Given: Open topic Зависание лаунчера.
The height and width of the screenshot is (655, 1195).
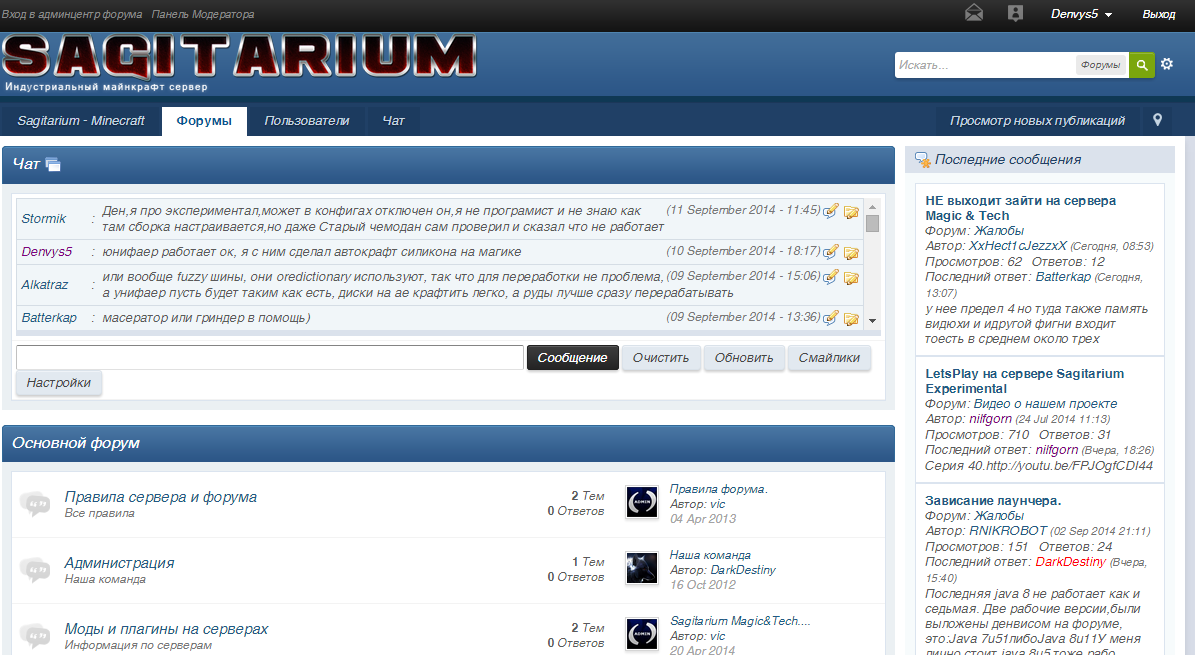Looking at the screenshot, I should point(993,501).
